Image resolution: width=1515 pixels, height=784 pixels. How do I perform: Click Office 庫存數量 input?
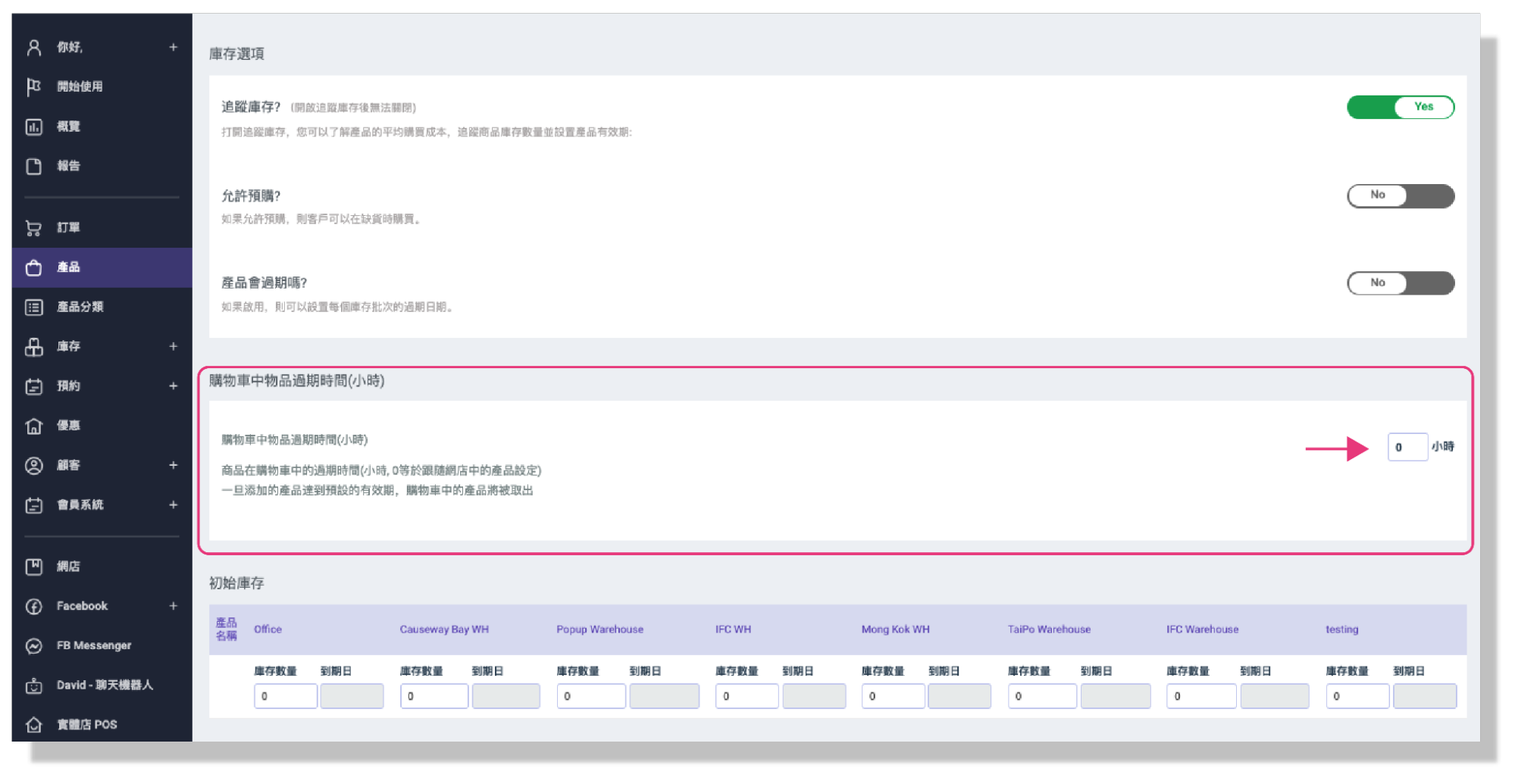pos(285,696)
